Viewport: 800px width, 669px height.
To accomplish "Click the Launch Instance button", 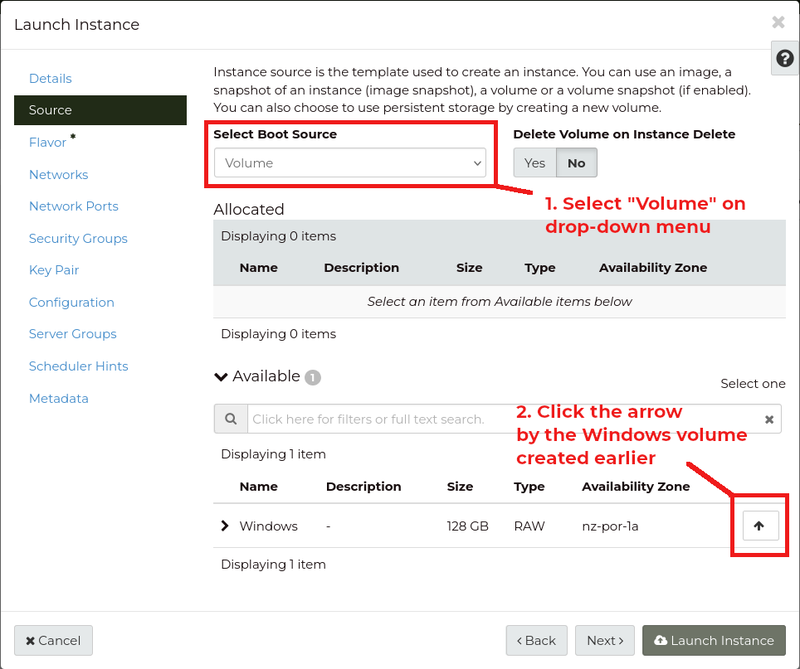I will tap(714, 640).
